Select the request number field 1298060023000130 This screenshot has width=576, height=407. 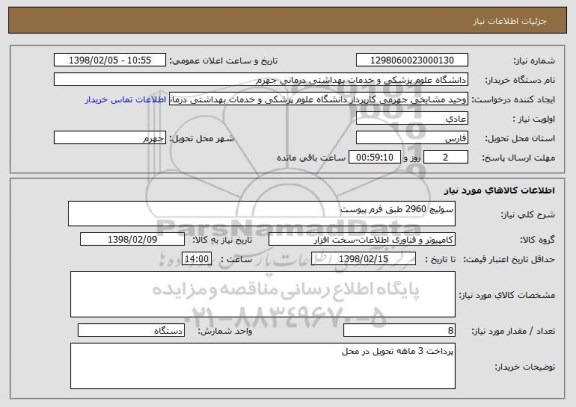click(x=412, y=60)
